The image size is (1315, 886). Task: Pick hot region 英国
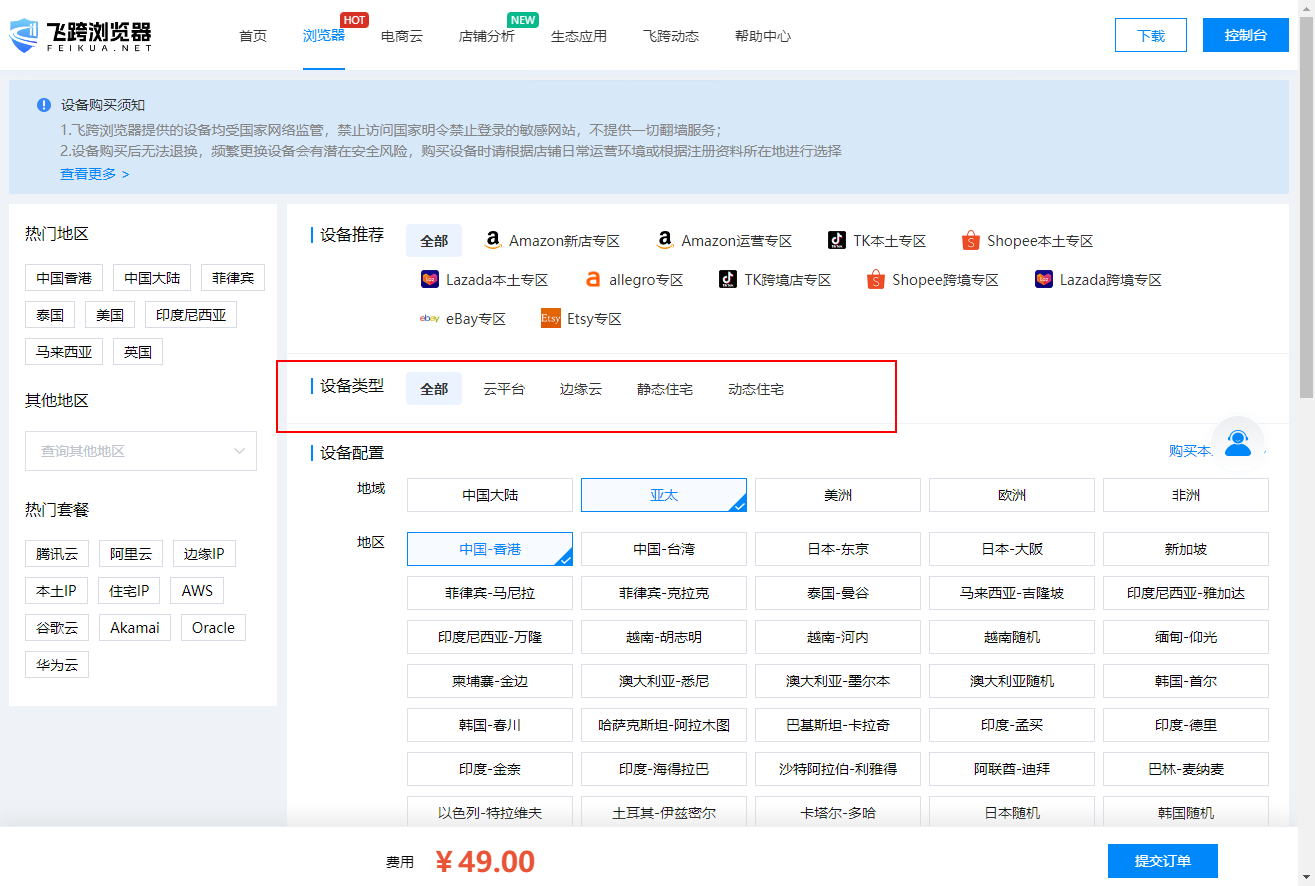tap(138, 352)
